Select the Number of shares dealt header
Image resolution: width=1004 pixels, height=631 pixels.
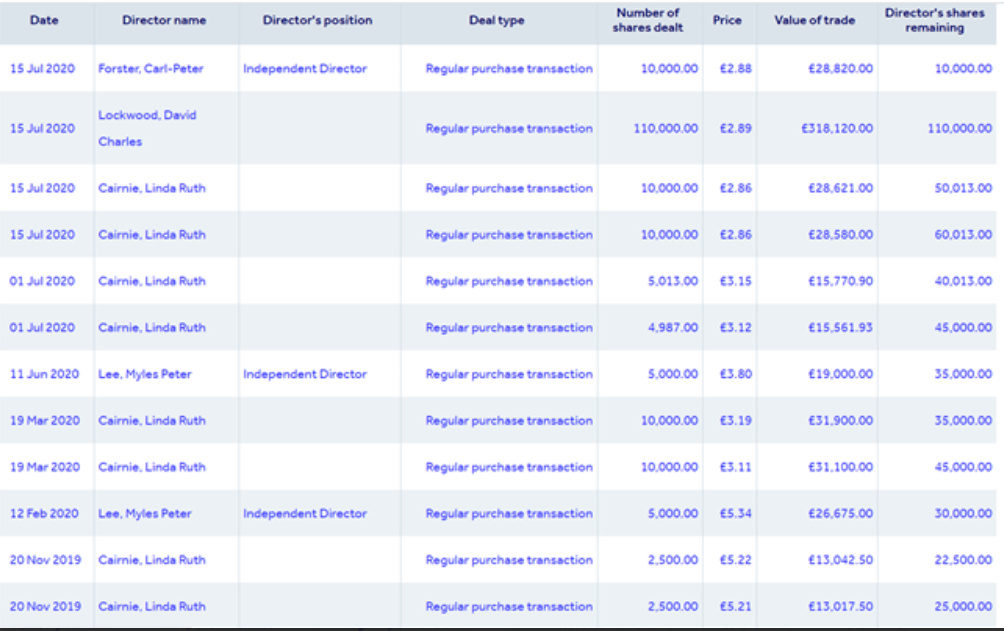[648, 21]
